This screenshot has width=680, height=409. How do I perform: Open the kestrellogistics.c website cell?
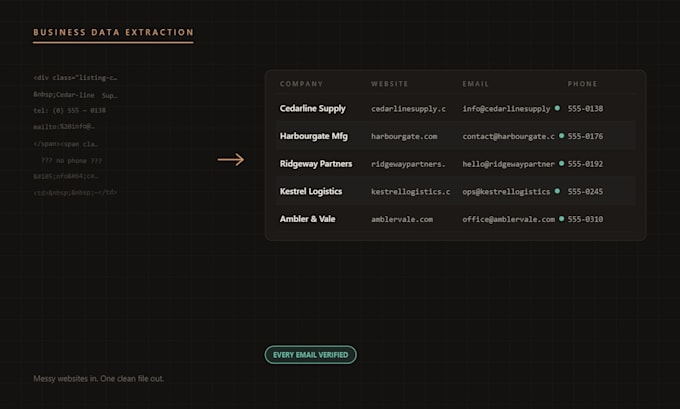pos(411,192)
